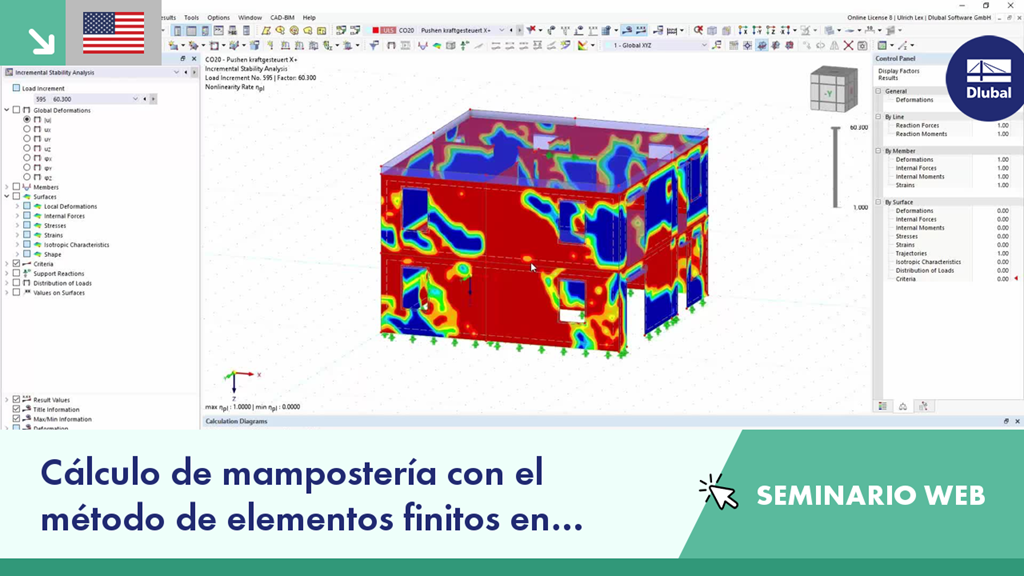
Task: Click the X-axis view icon
Action: click(743, 30)
